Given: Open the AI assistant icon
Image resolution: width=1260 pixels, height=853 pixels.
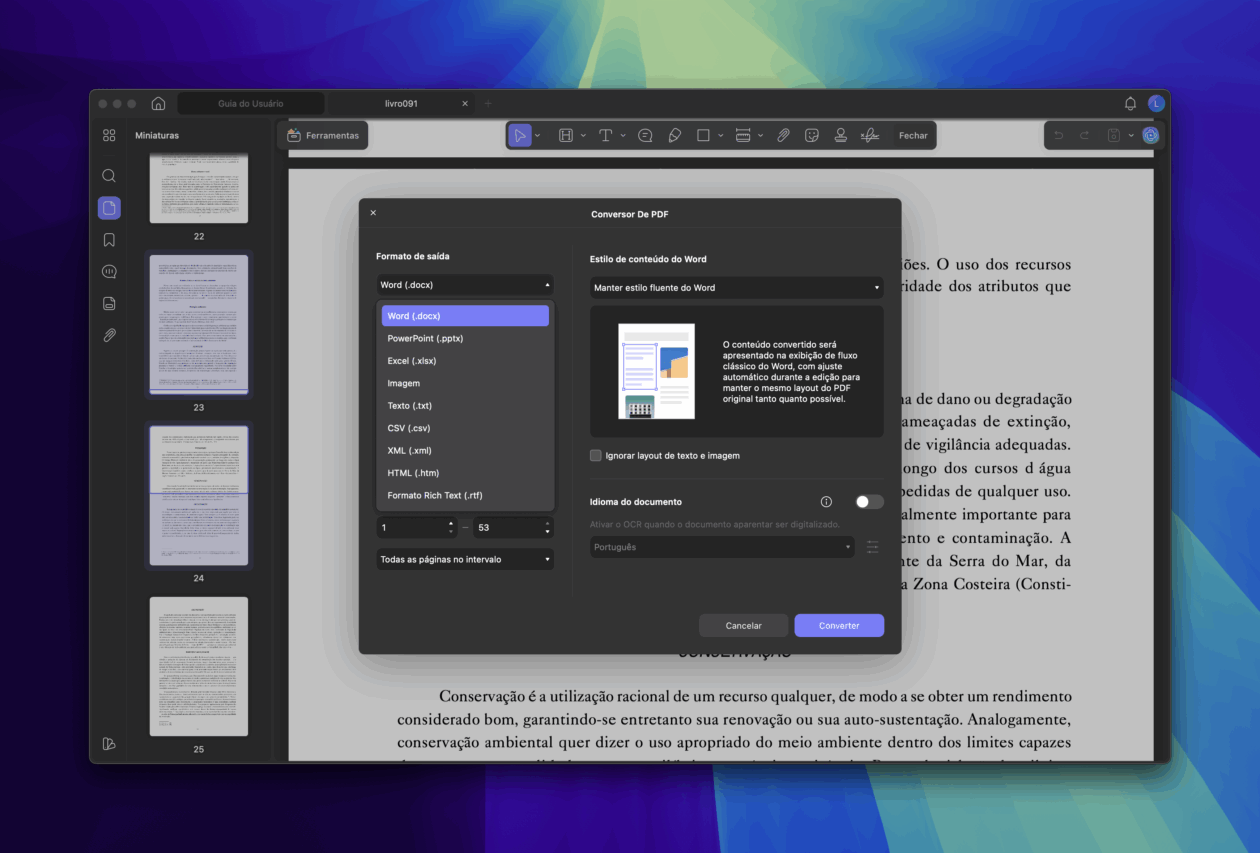Looking at the screenshot, I should click(1151, 135).
